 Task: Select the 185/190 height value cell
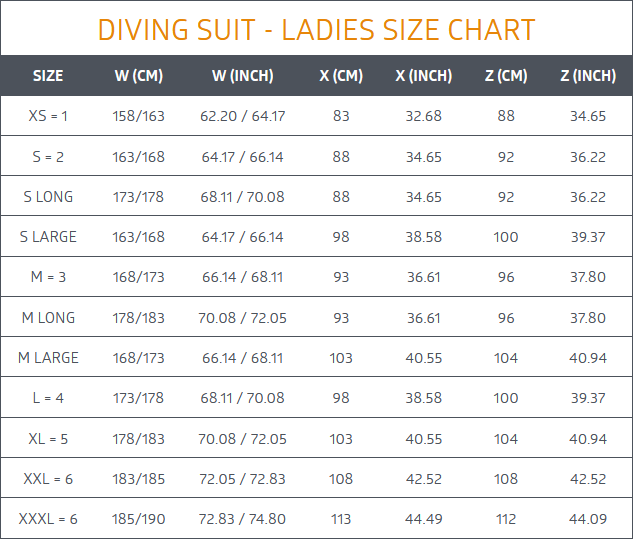tap(138, 519)
